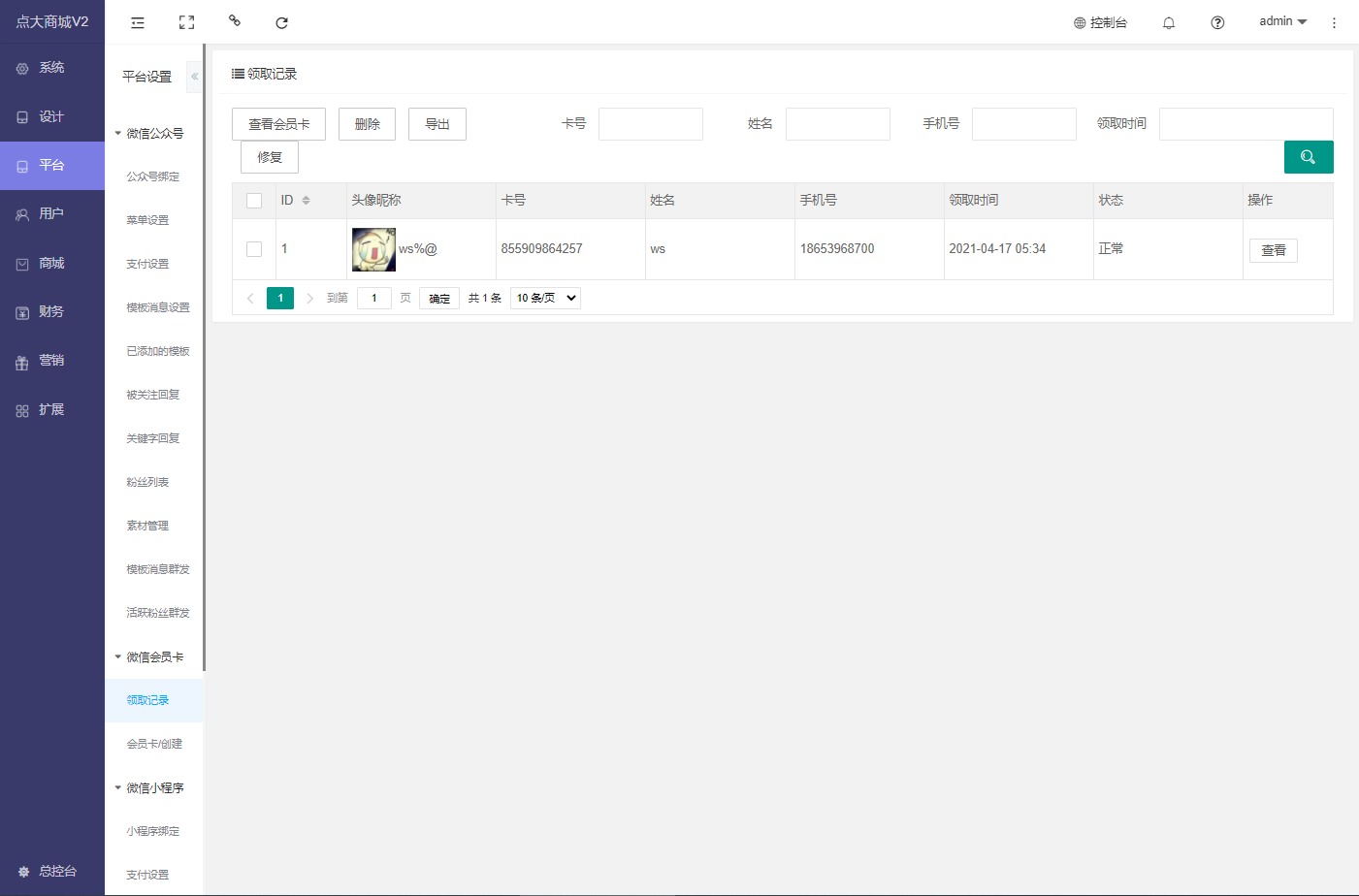Image resolution: width=1359 pixels, height=896 pixels.
Task: Click the 卡号 search input field
Action: click(650, 124)
